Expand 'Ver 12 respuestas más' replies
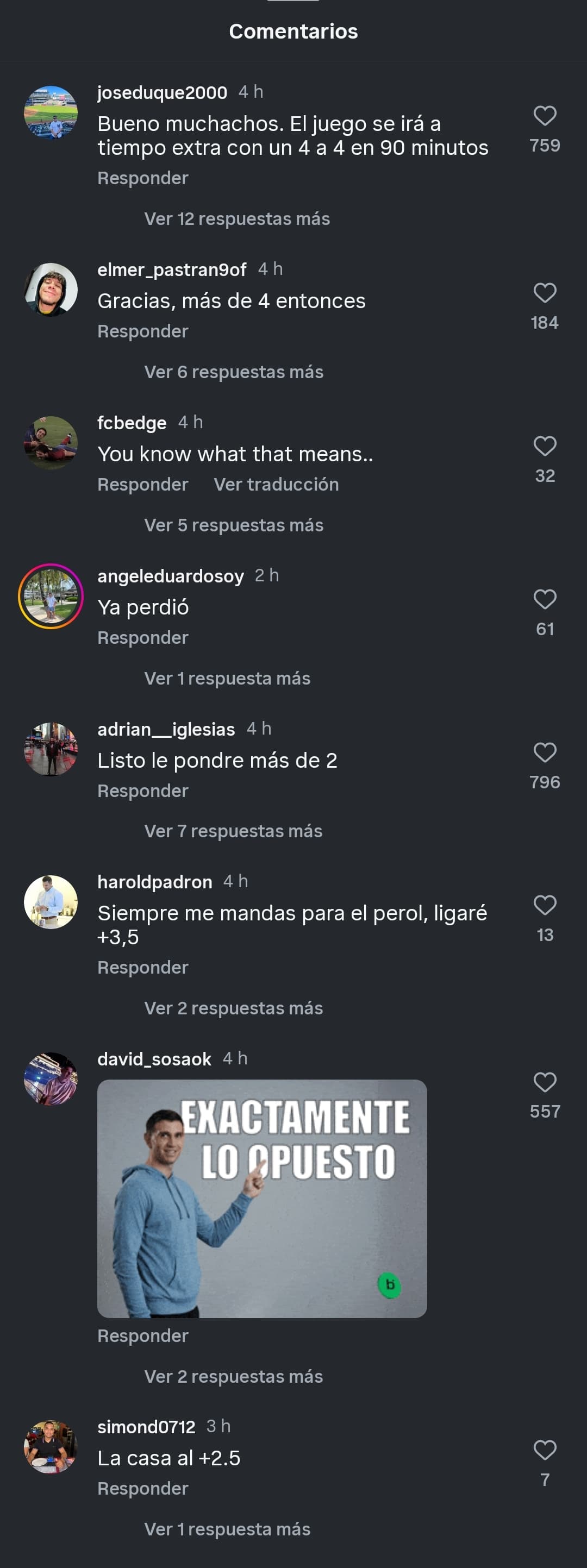This screenshot has height=1568, width=587. tap(237, 219)
